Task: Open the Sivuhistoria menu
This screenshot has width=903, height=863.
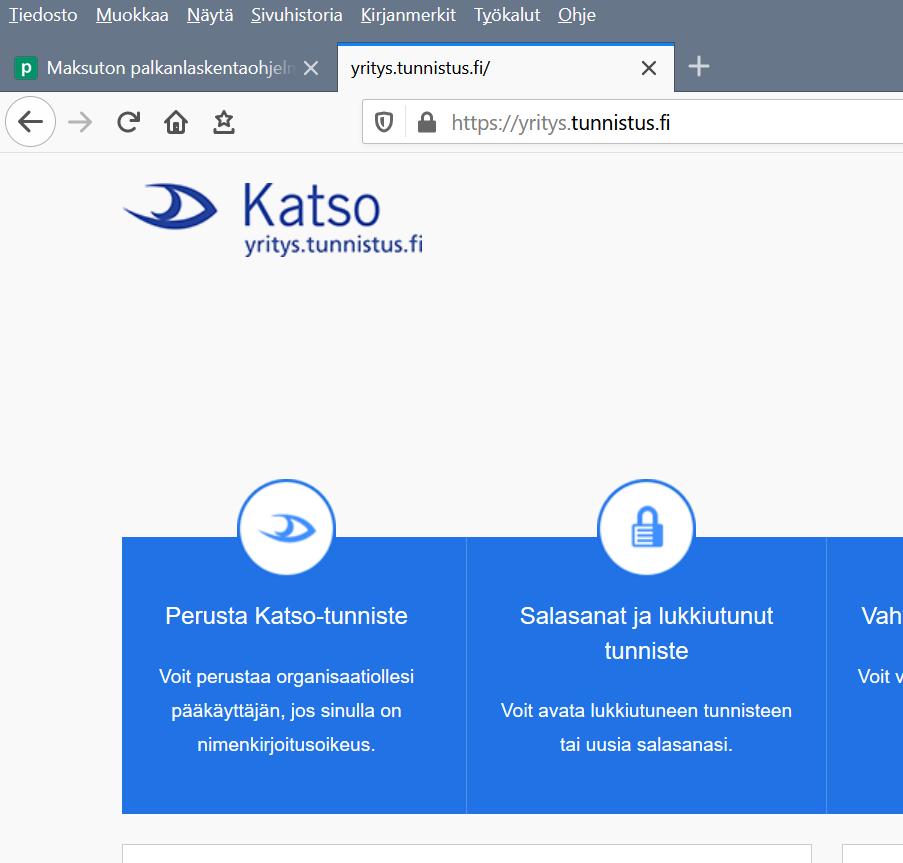Action: coord(297,15)
